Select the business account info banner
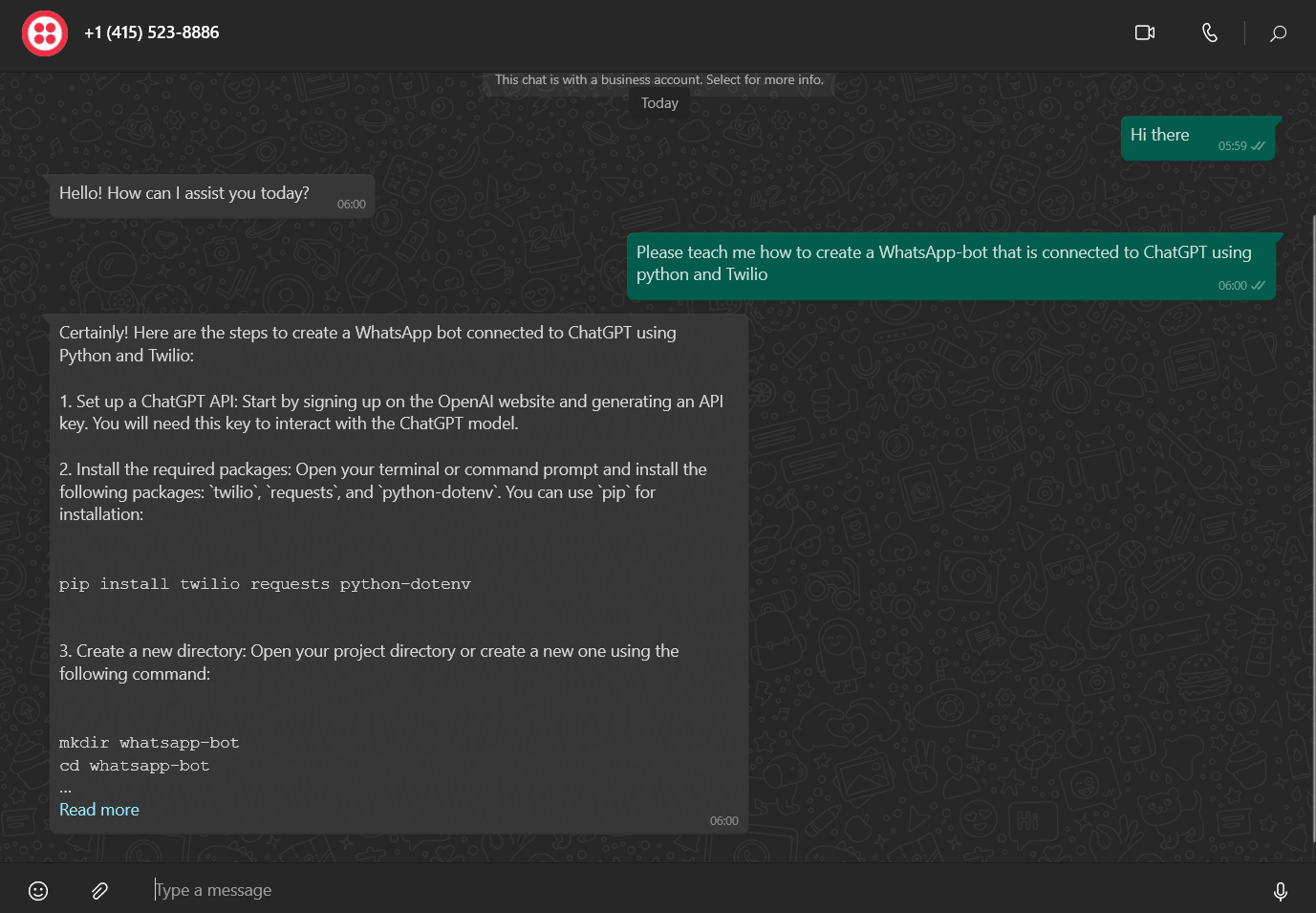 658,79
